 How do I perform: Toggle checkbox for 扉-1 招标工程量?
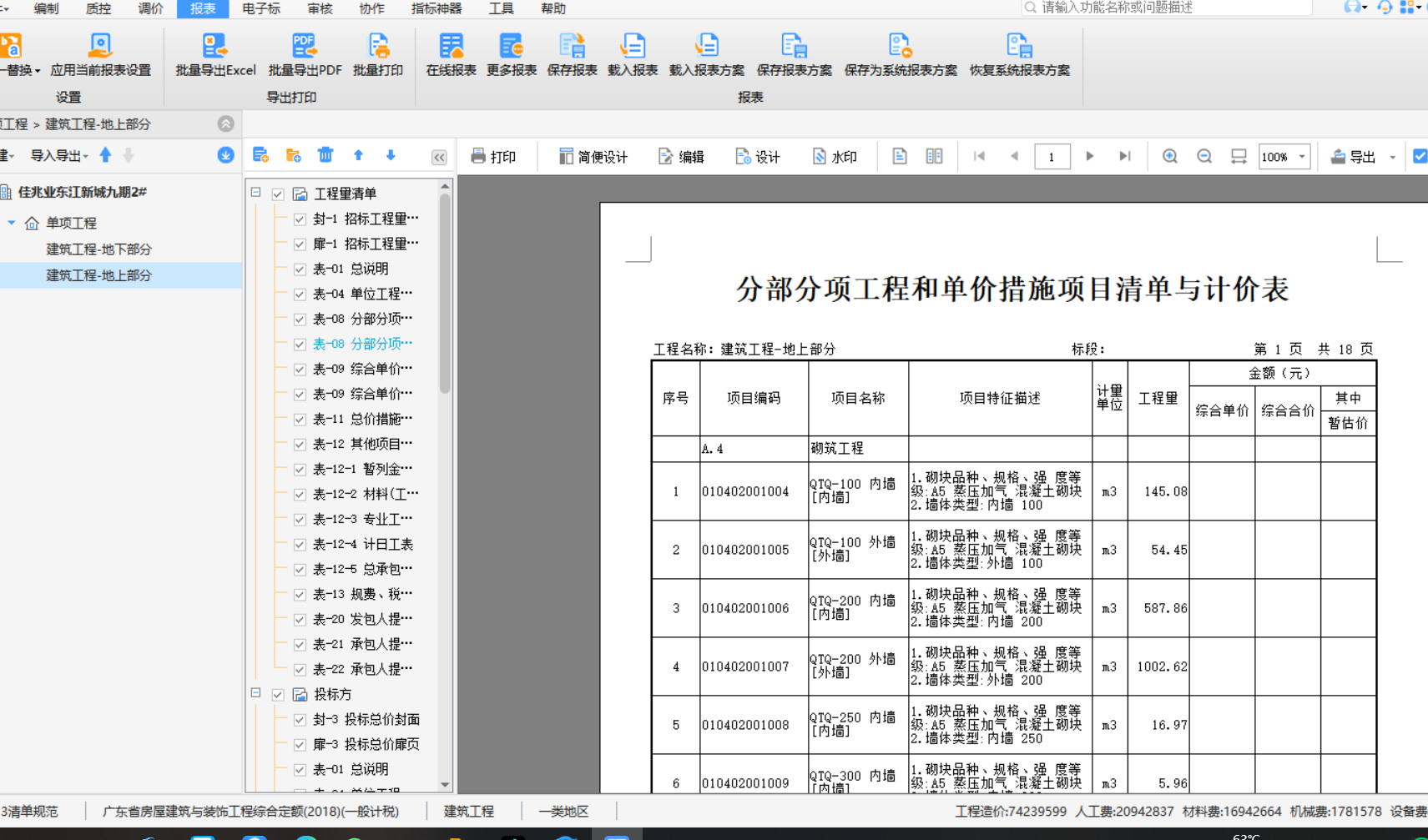coord(300,244)
